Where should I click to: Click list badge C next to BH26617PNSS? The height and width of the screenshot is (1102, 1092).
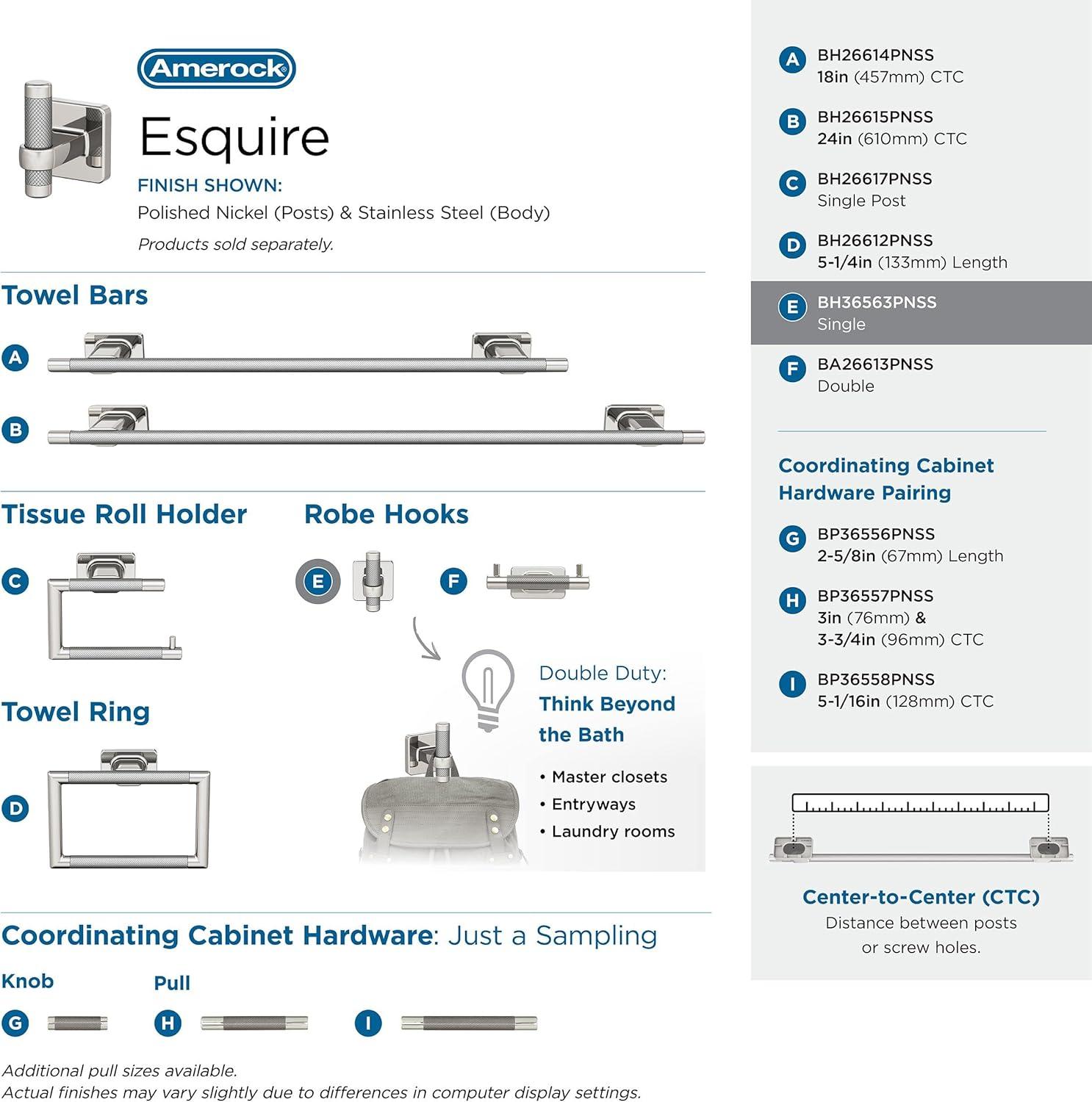pos(792,183)
